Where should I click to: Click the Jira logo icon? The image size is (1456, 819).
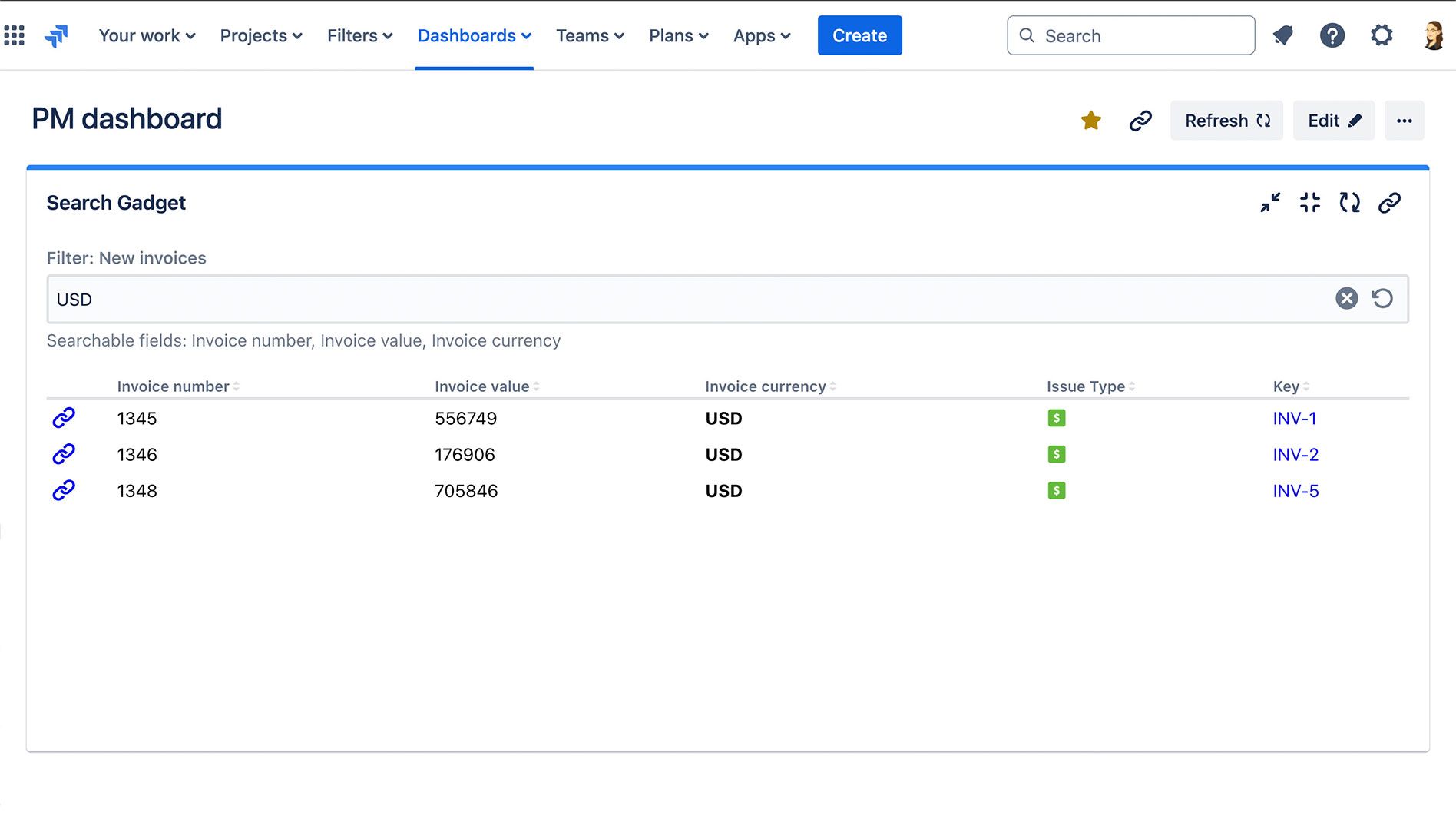(56, 35)
